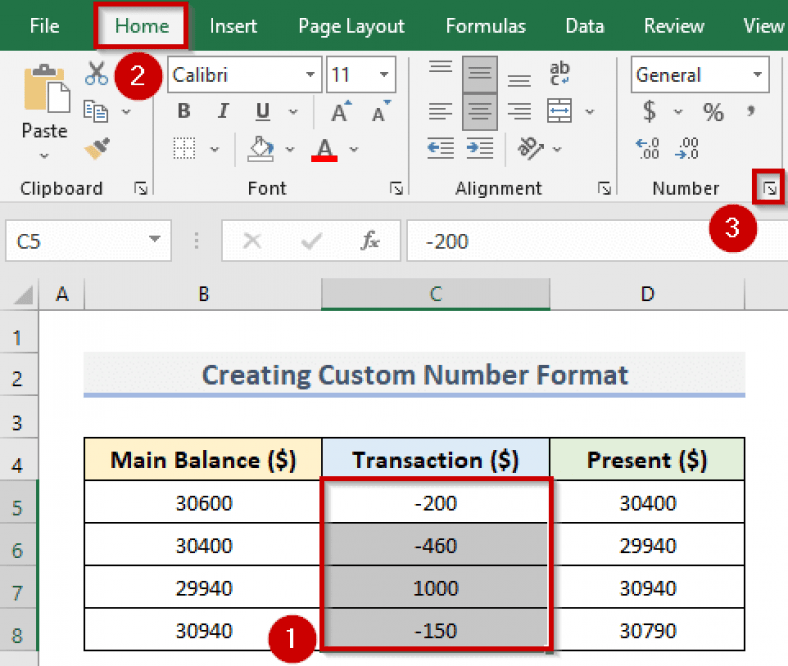The width and height of the screenshot is (788, 666).
Task: Align text left
Action: coord(440,111)
